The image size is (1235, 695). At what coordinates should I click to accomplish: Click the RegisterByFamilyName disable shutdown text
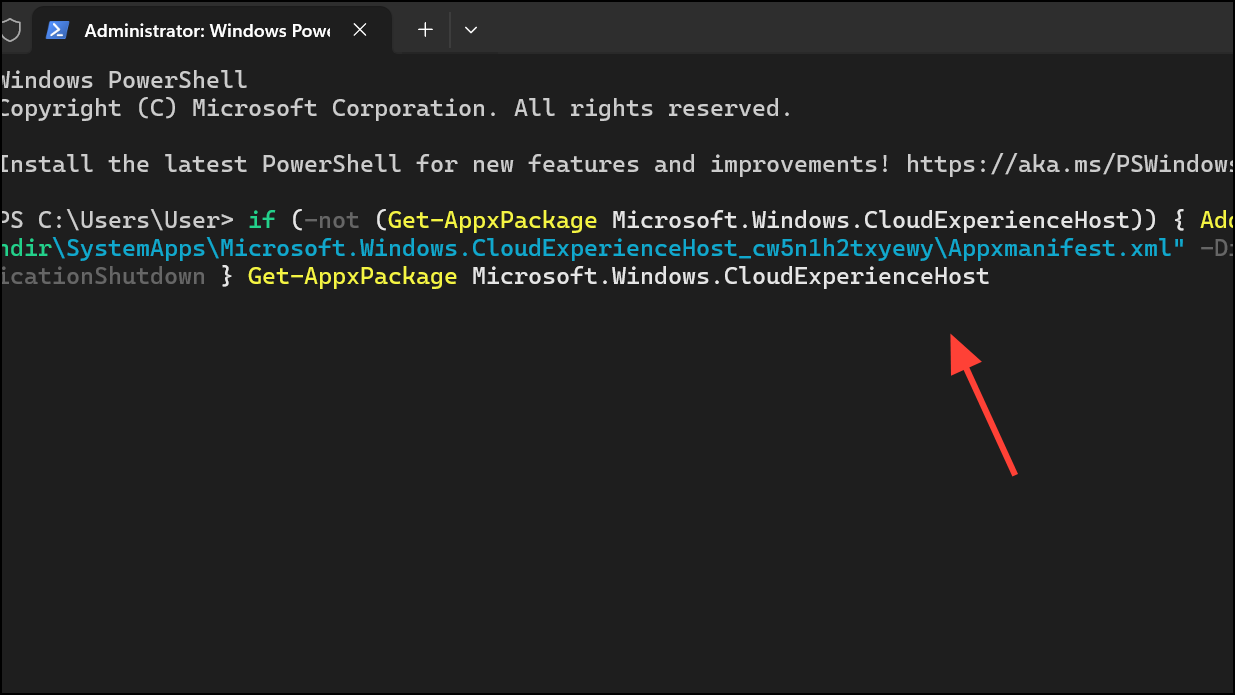[100, 276]
